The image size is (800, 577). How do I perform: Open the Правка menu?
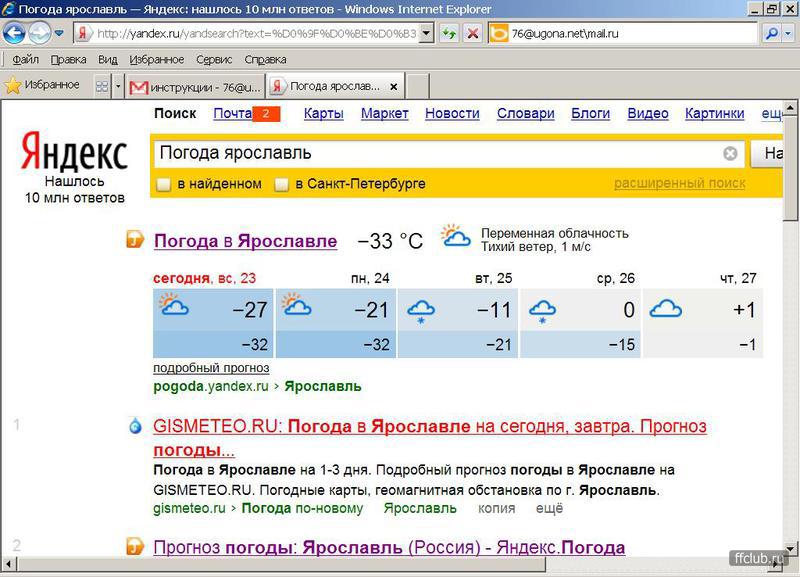point(68,60)
